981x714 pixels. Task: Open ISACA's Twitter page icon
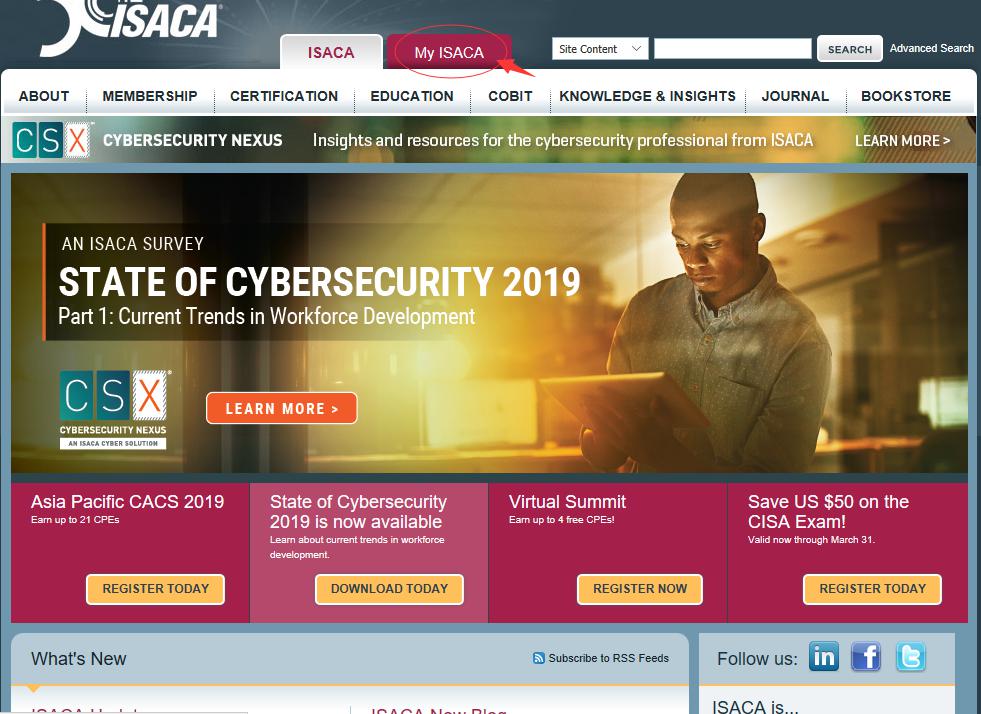tap(910, 656)
